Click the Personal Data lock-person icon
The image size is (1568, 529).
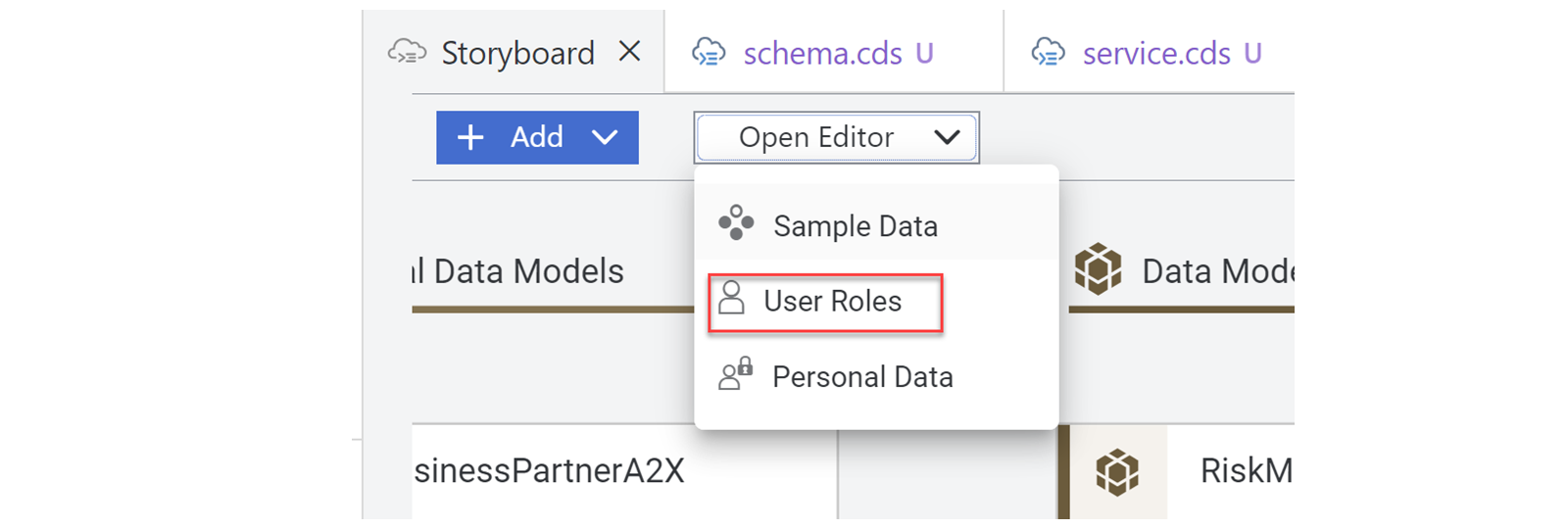click(x=736, y=374)
